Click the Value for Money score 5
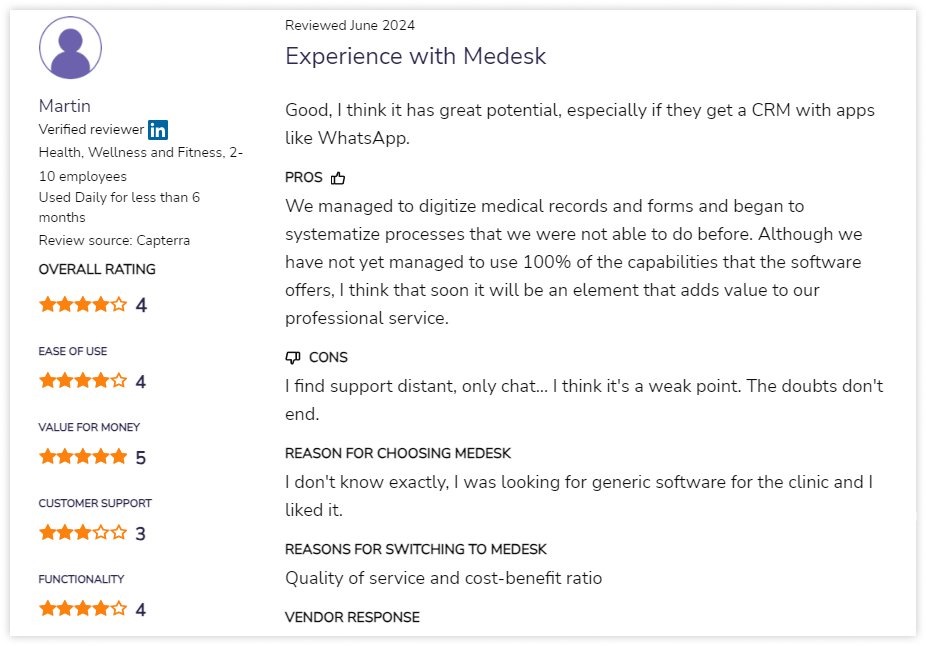 click(x=141, y=458)
